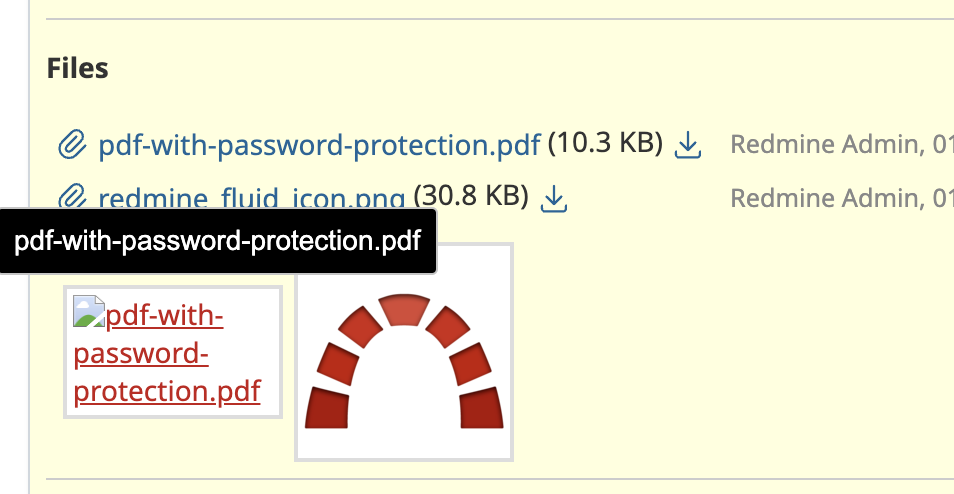
Task: Open the redmine_fluid_icon.png file link
Action: (251, 198)
